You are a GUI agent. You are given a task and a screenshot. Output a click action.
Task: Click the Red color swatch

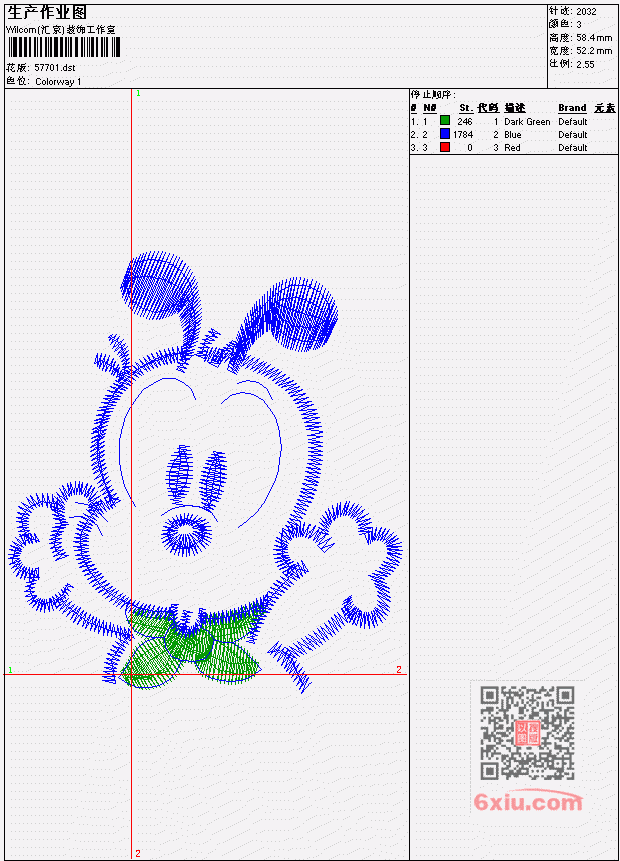pos(445,147)
